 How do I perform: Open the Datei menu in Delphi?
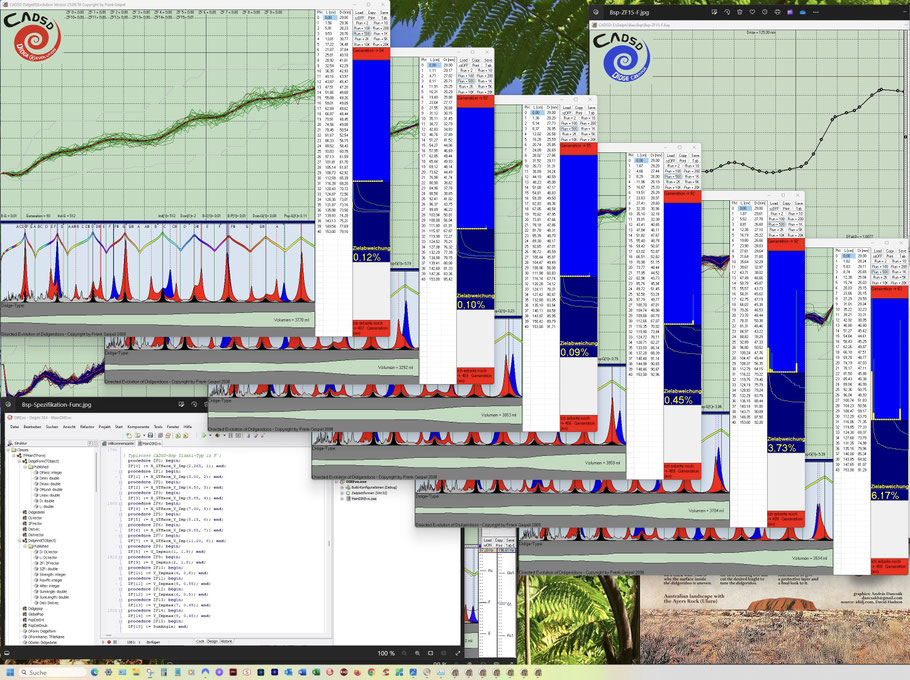click(15, 426)
